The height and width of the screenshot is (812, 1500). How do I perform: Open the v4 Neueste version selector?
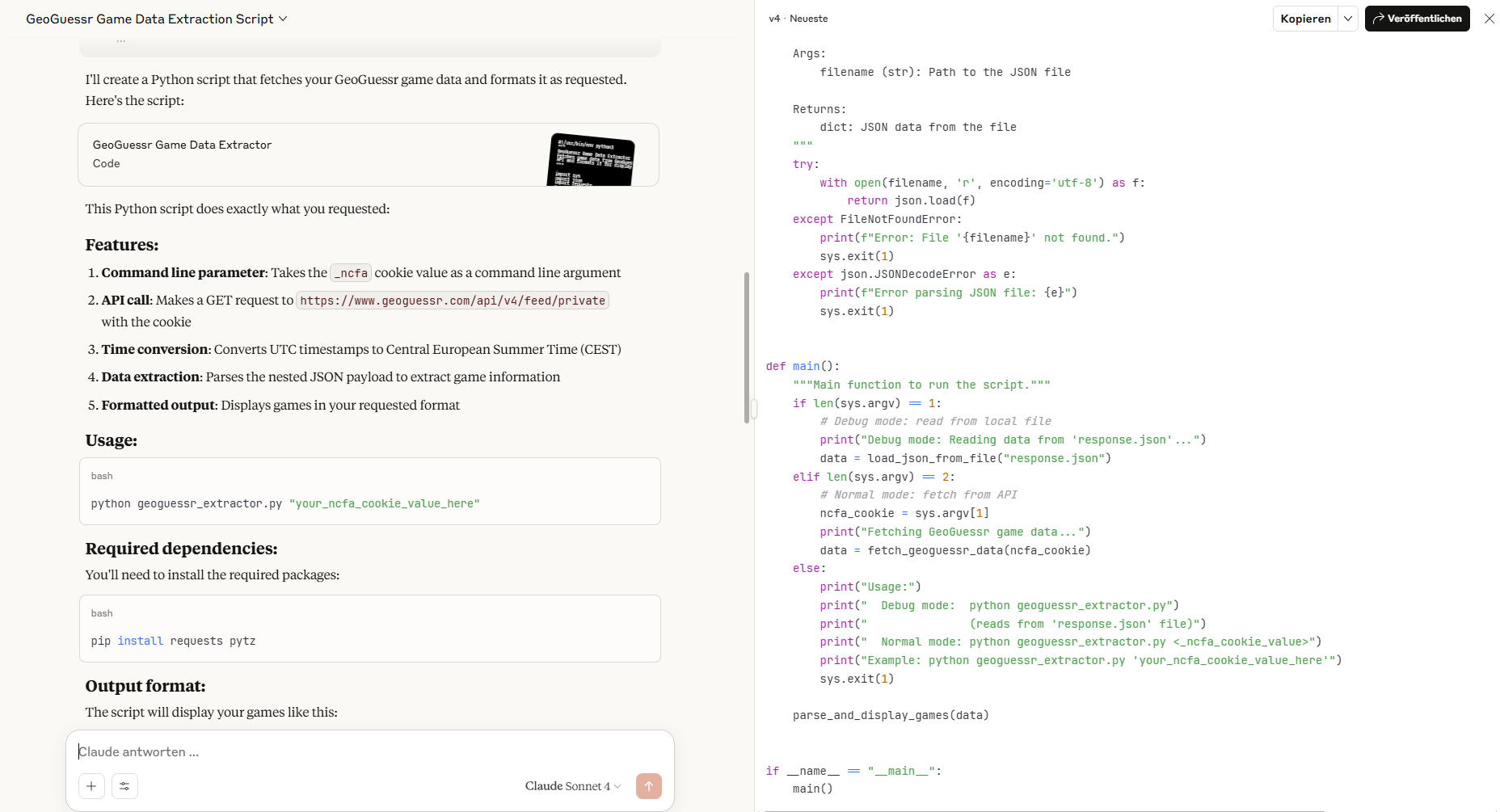pos(798,19)
